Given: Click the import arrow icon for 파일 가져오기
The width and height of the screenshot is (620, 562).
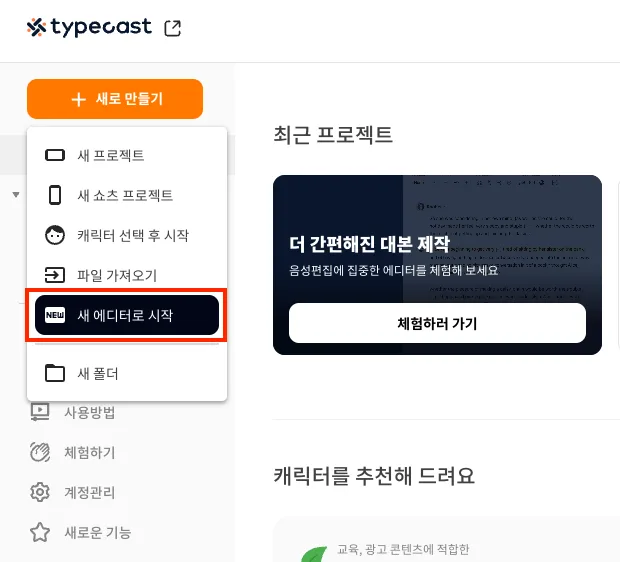Looking at the screenshot, I should coord(55,275).
